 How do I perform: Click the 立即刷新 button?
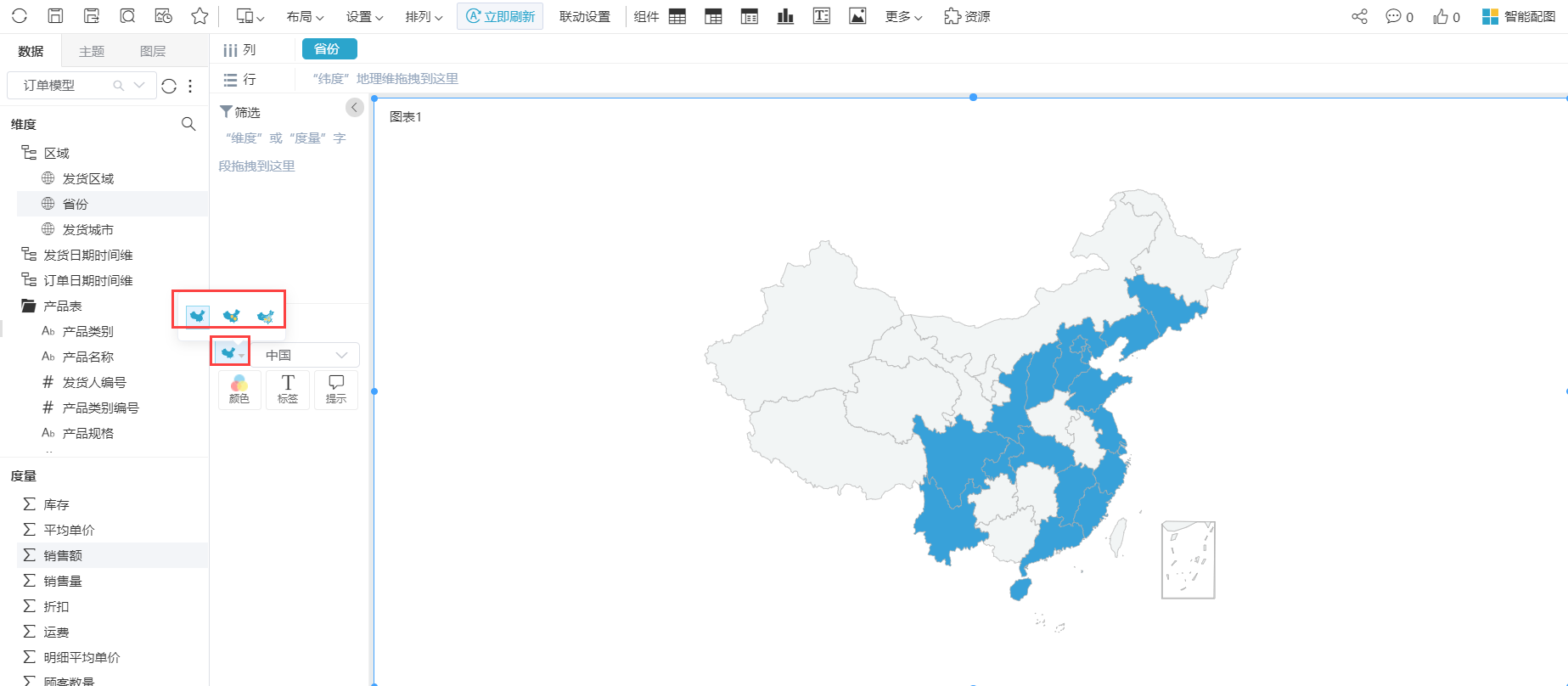[x=501, y=16]
